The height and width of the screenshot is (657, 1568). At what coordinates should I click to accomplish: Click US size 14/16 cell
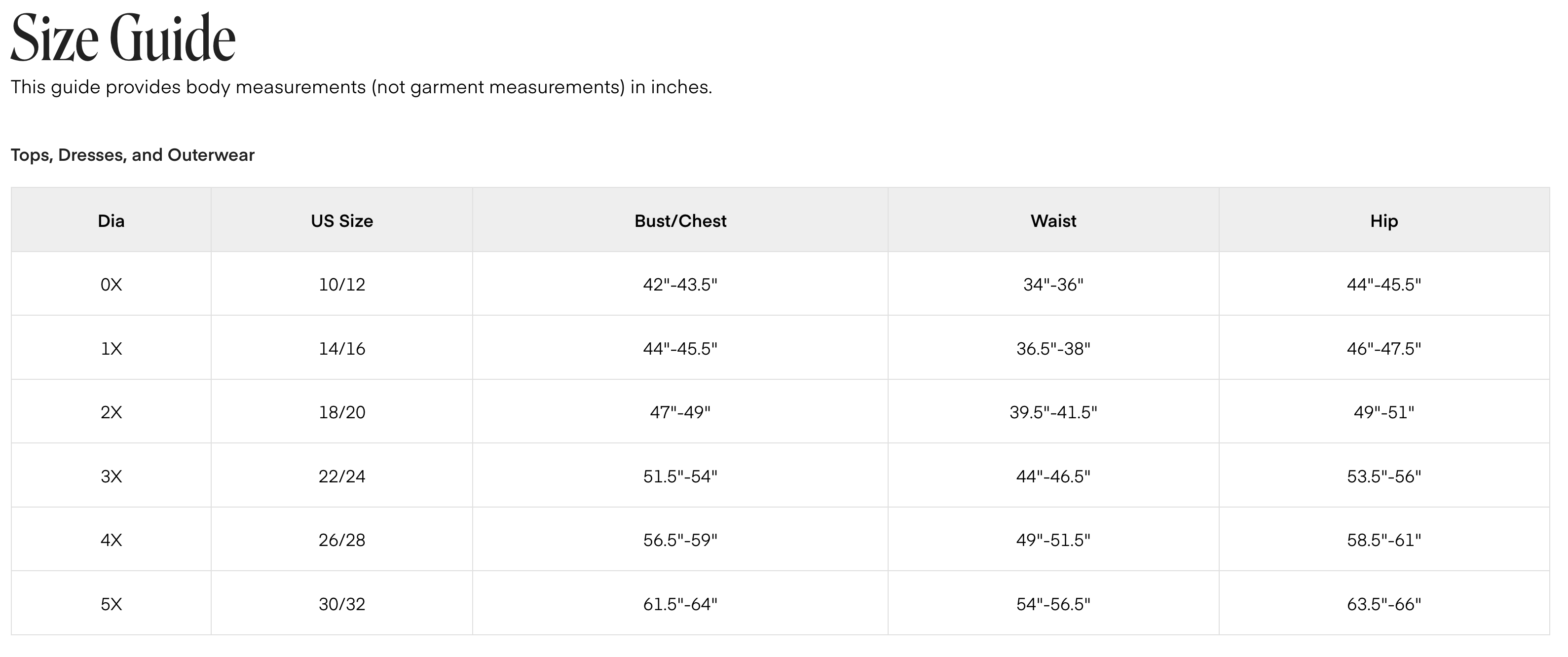pyautogui.click(x=342, y=348)
